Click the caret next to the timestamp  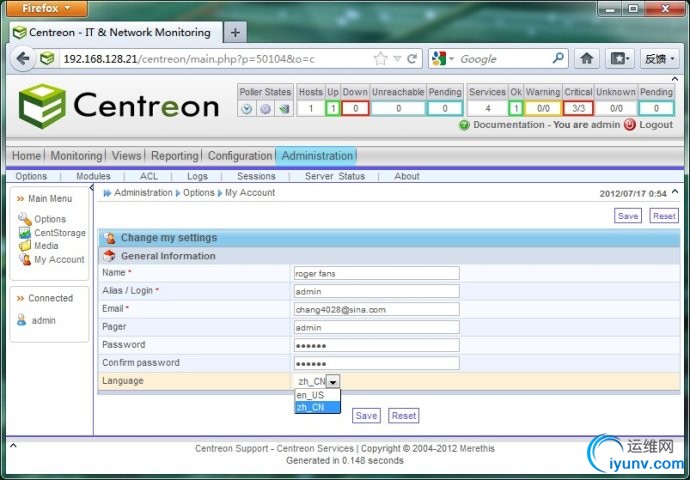click(x=675, y=192)
